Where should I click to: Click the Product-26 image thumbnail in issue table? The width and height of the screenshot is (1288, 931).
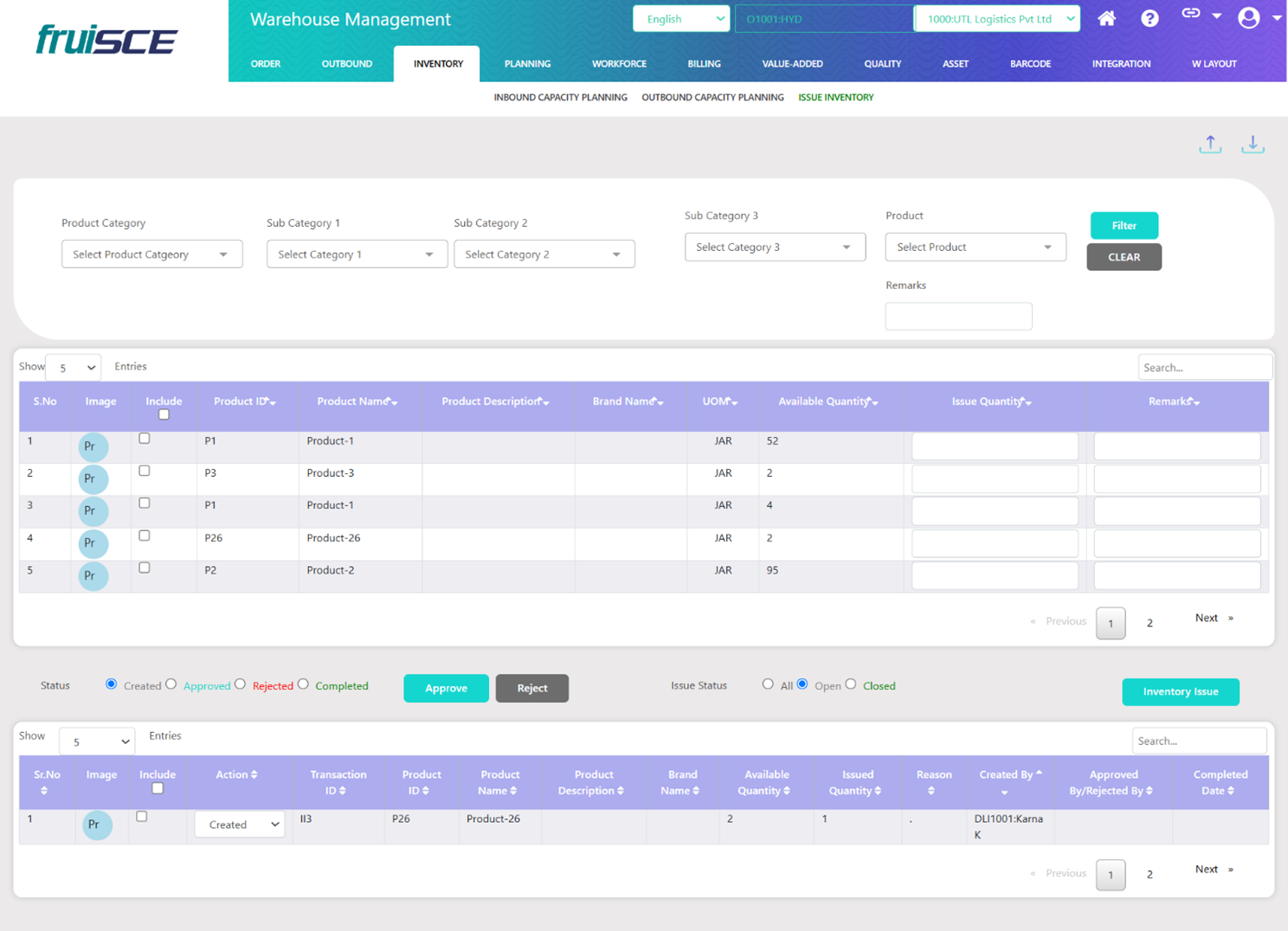[x=97, y=825]
